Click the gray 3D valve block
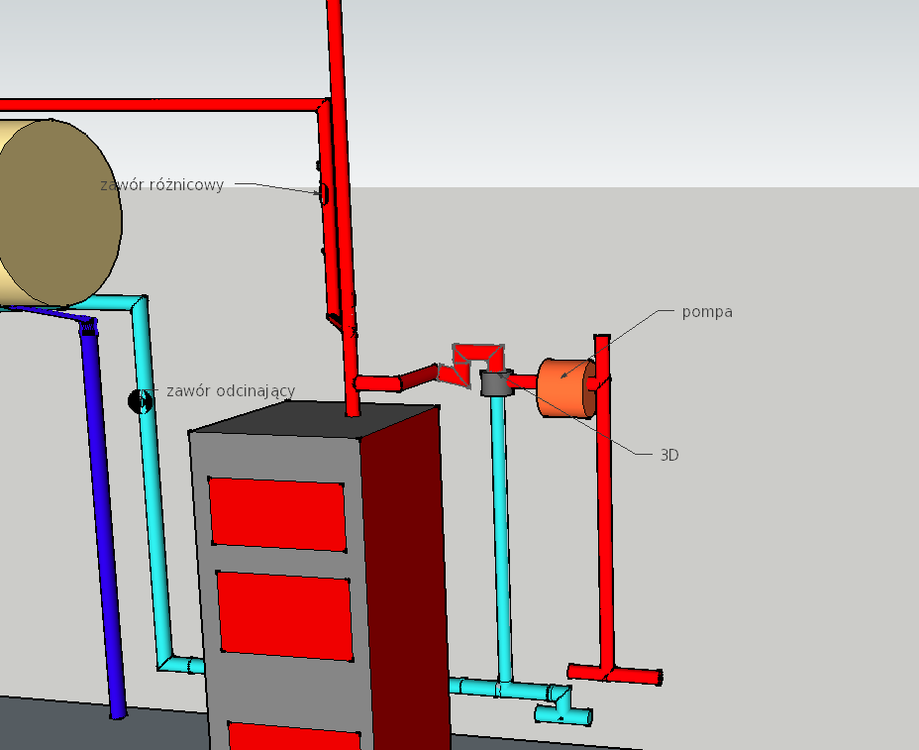The height and width of the screenshot is (750, 919). 494,383
